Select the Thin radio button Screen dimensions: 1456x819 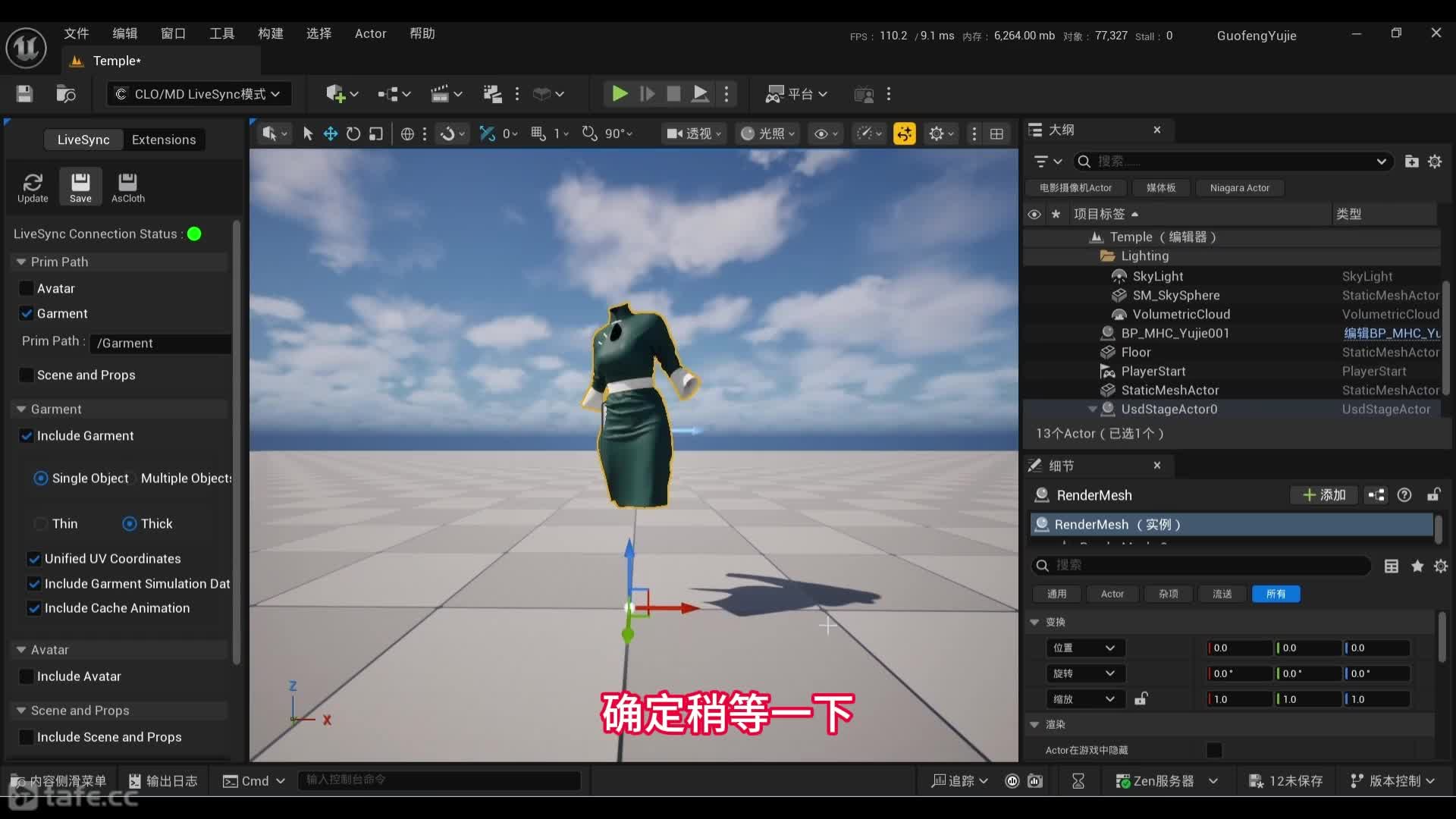[39, 523]
